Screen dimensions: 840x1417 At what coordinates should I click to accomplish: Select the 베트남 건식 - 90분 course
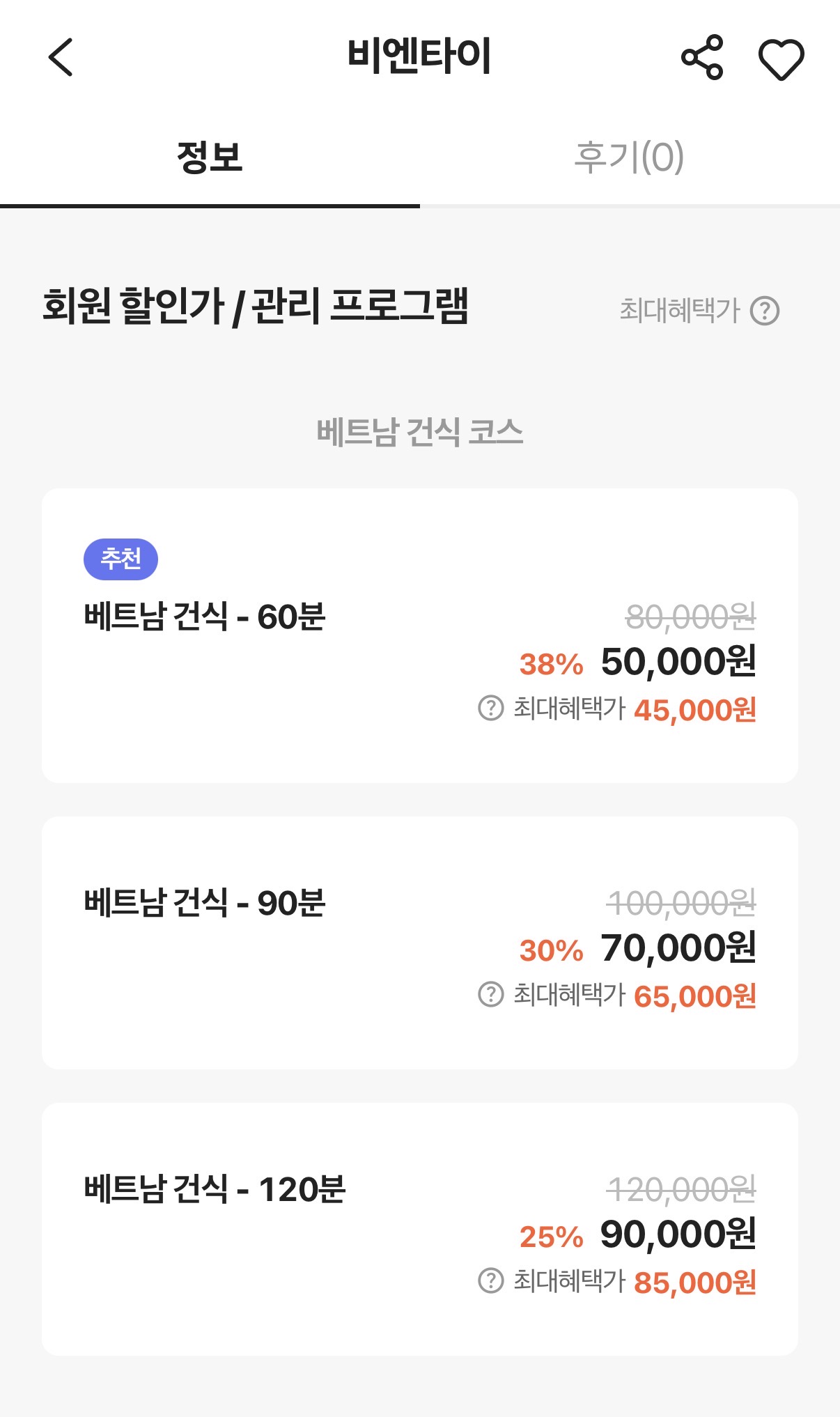click(204, 904)
